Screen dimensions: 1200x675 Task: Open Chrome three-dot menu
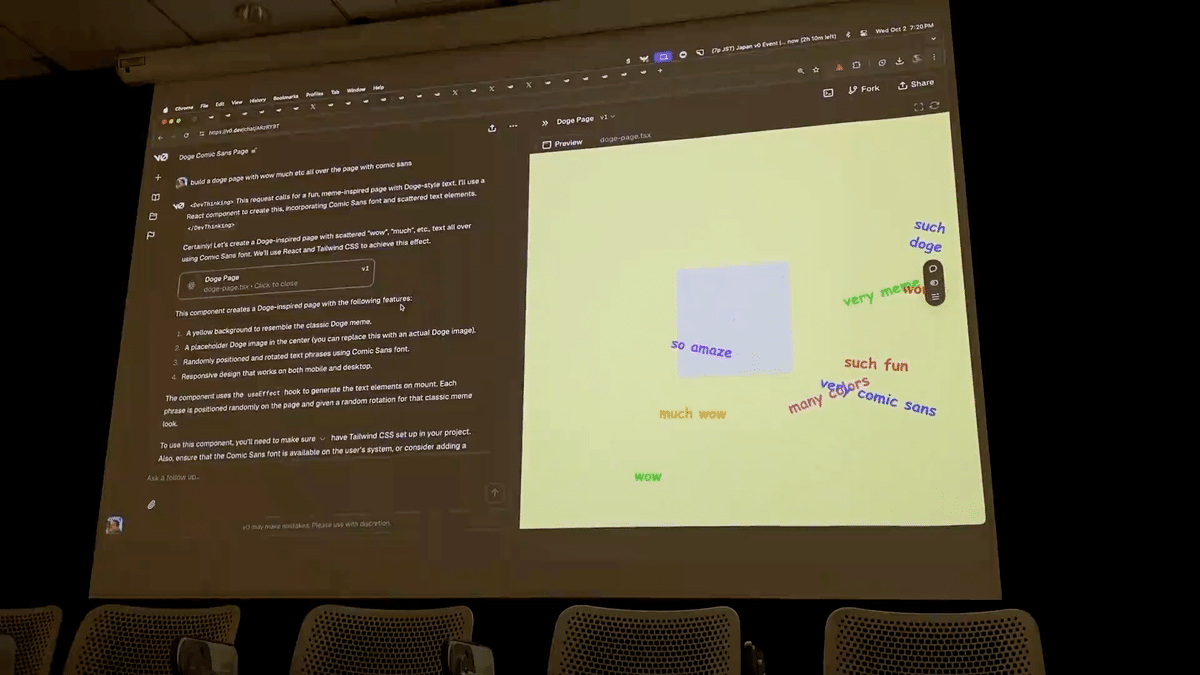pos(934,57)
